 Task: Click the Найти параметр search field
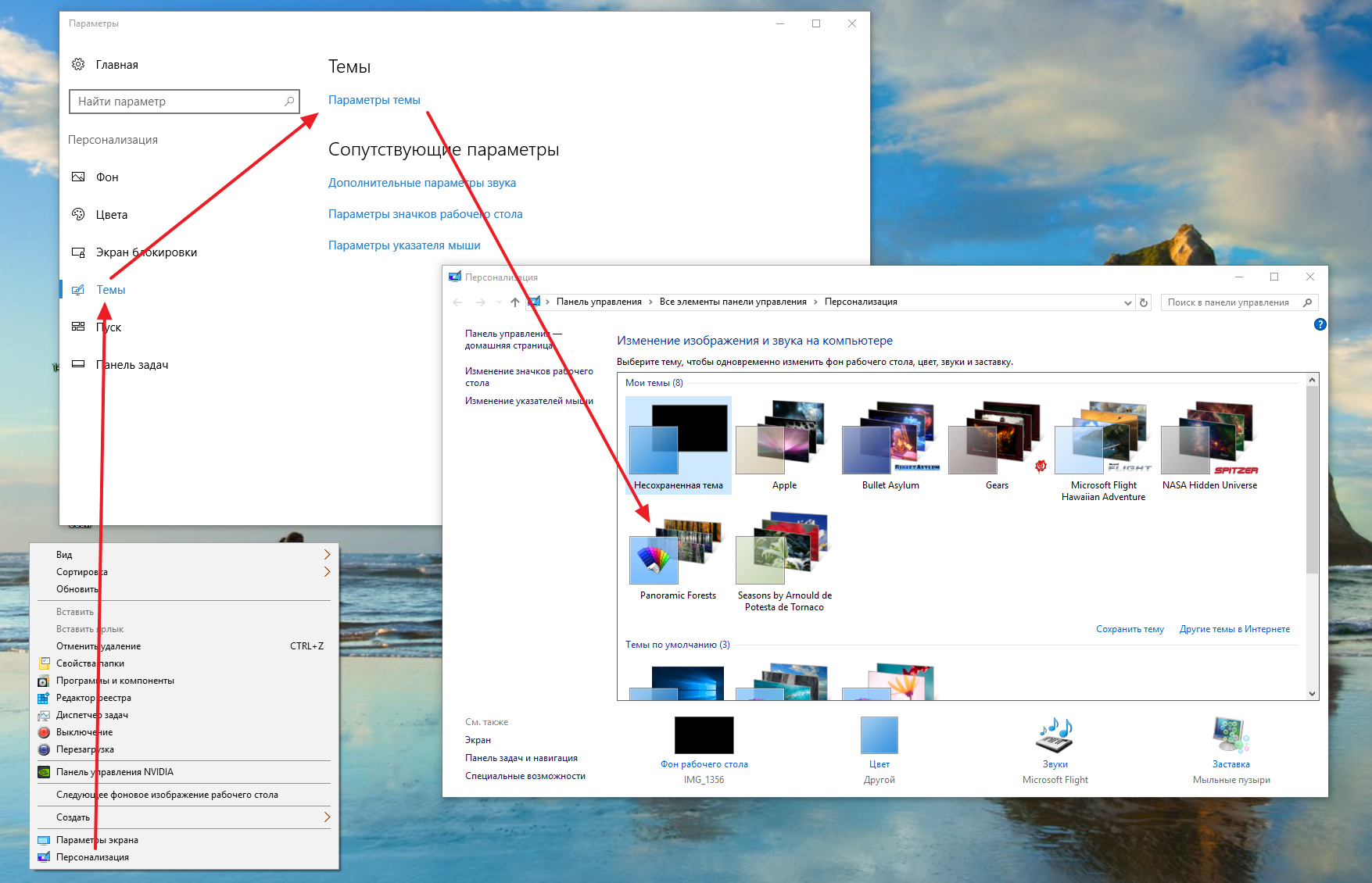[184, 102]
